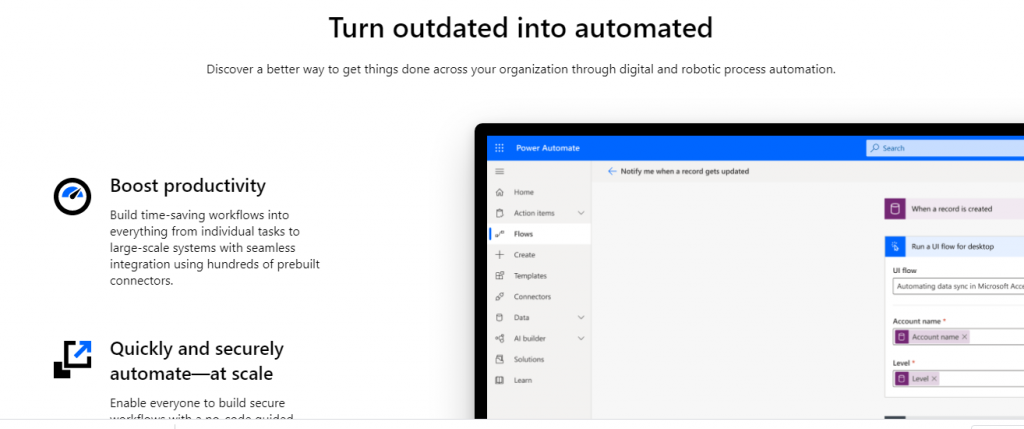Open Templates in the sidebar

click(539, 276)
